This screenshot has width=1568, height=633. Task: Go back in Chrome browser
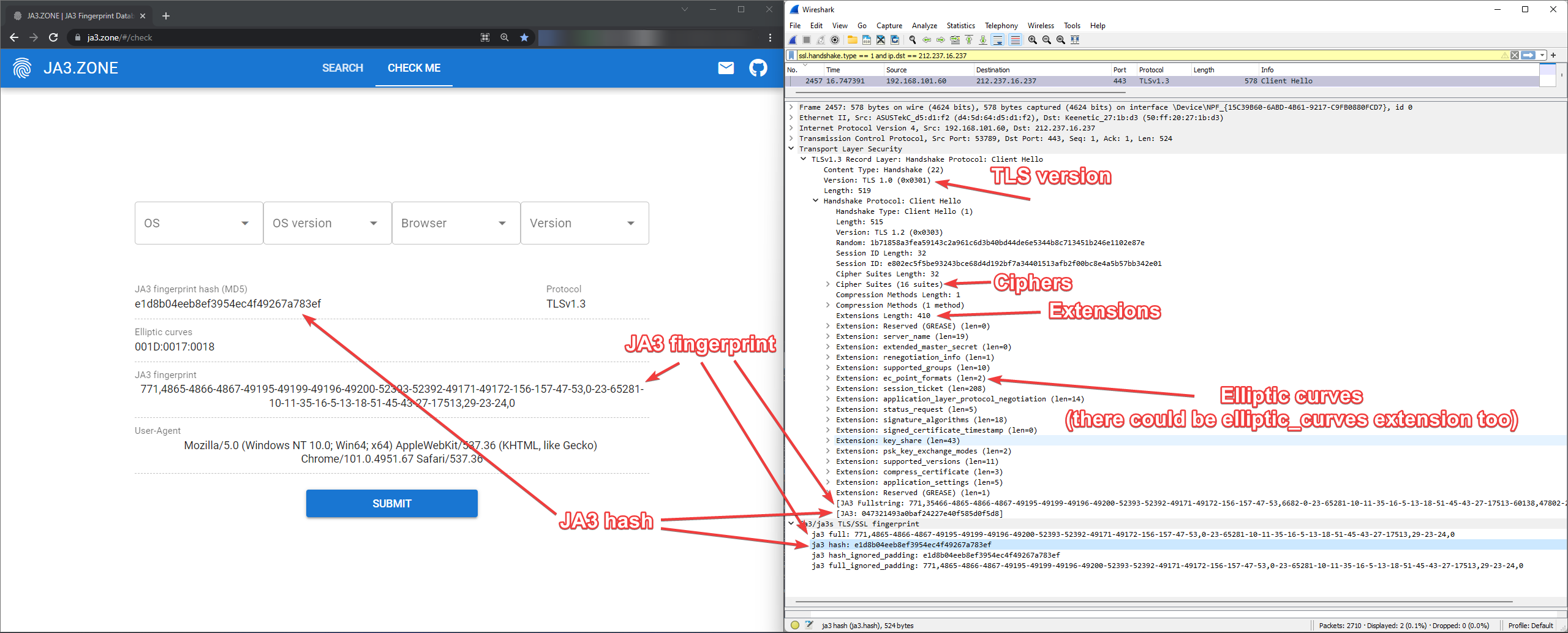pyautogui.click(x=14, y=37)
